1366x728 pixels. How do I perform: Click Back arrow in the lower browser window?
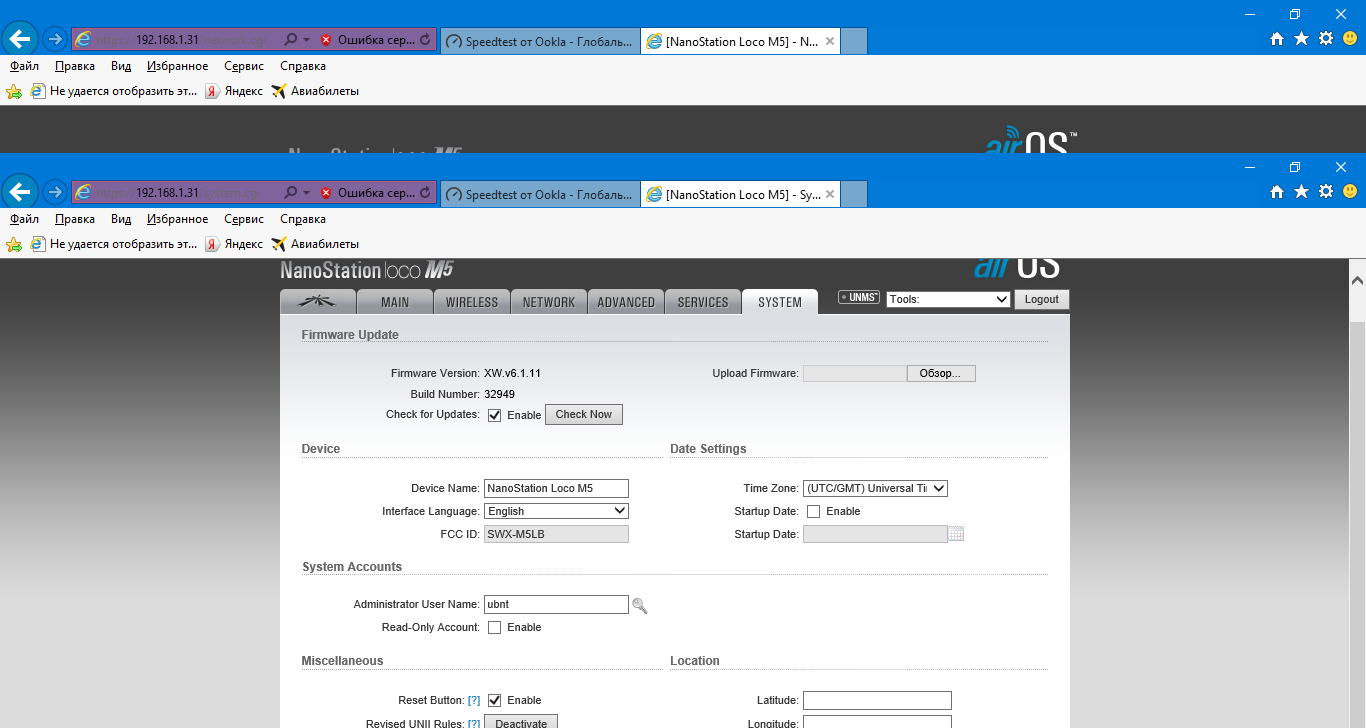coord(21,192)
